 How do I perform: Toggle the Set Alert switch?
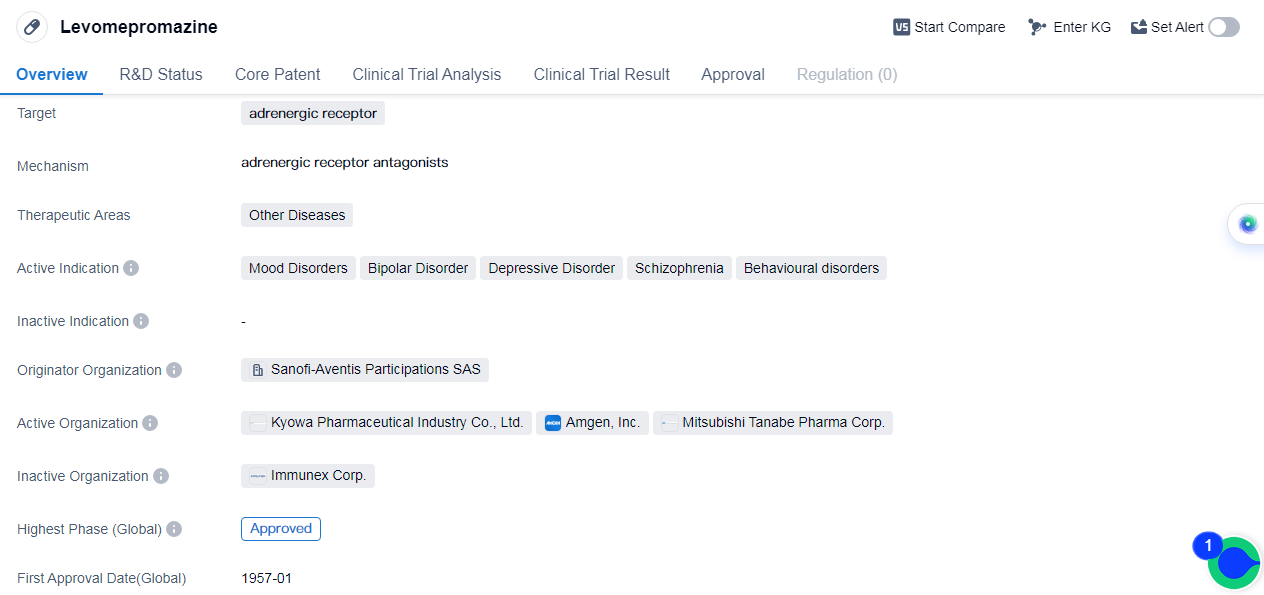point(1223,27)
